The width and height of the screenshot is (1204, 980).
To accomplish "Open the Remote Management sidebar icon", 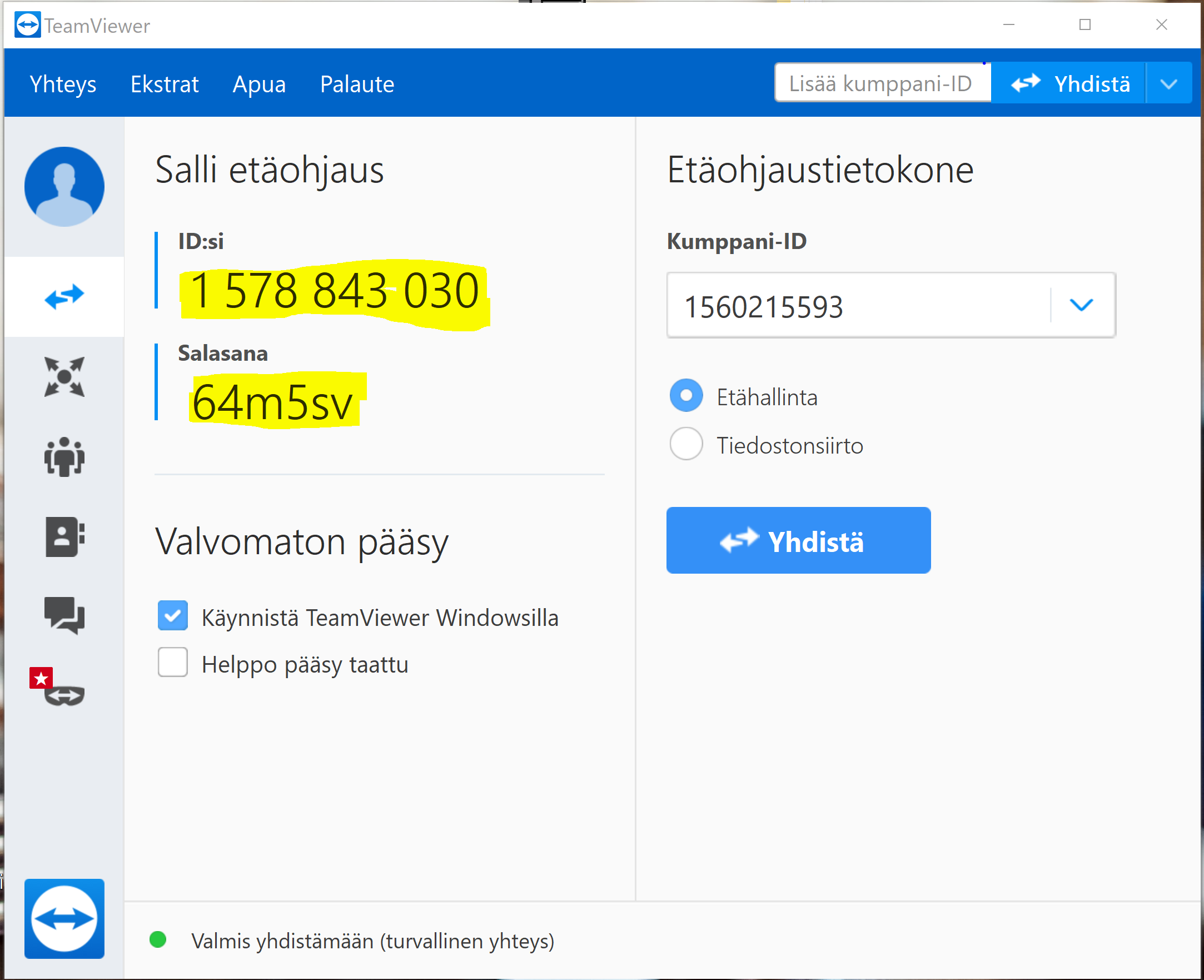I will 64,376.
